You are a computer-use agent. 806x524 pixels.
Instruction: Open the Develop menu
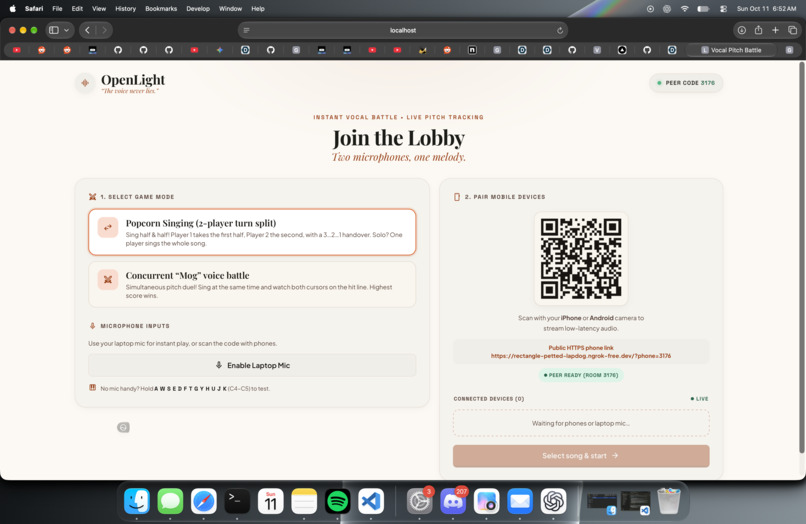tap(198, 9)
